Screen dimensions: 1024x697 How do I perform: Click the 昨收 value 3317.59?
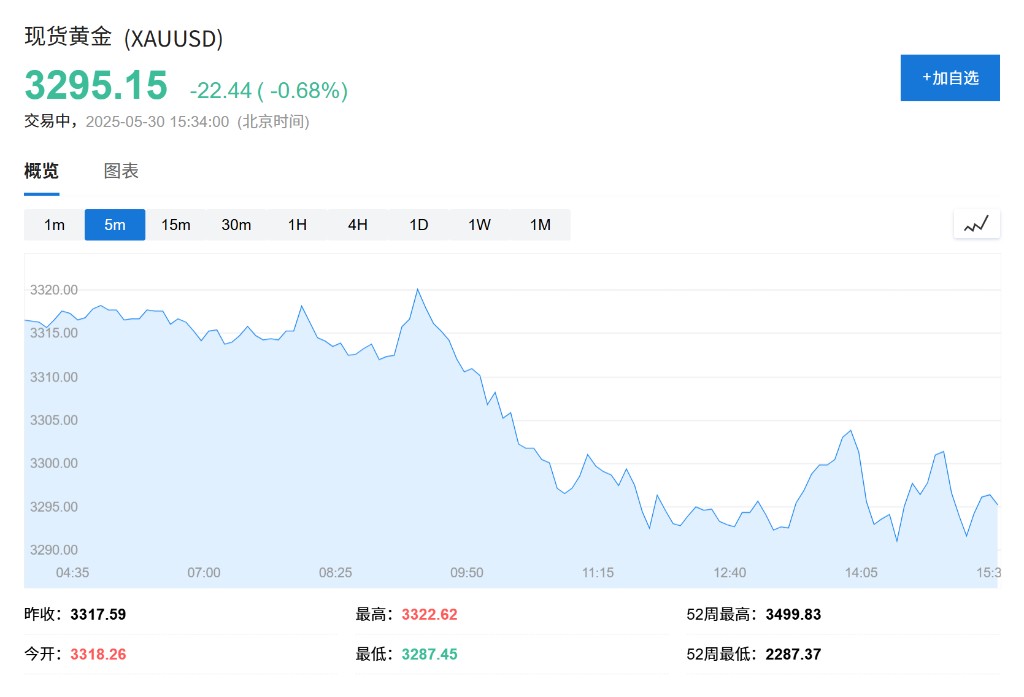(x=98, y=614)
